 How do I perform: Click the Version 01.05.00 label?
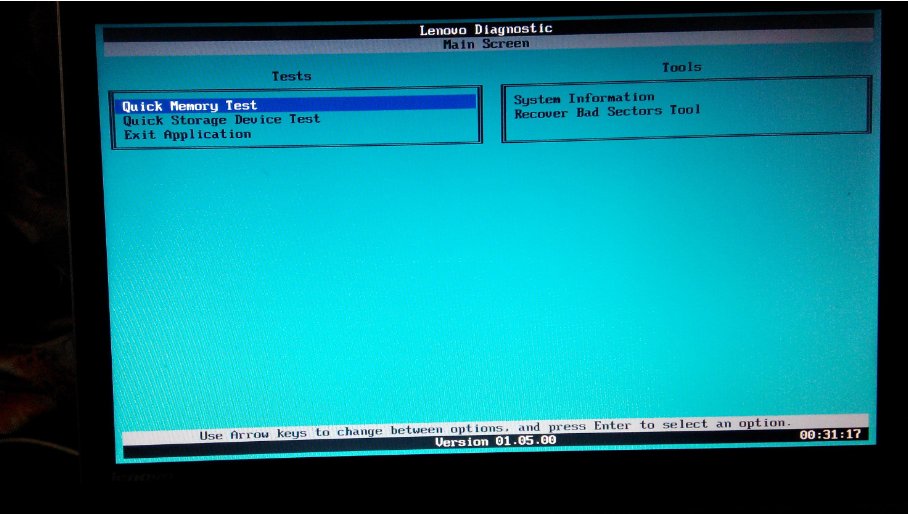click(x=495, y=441)
